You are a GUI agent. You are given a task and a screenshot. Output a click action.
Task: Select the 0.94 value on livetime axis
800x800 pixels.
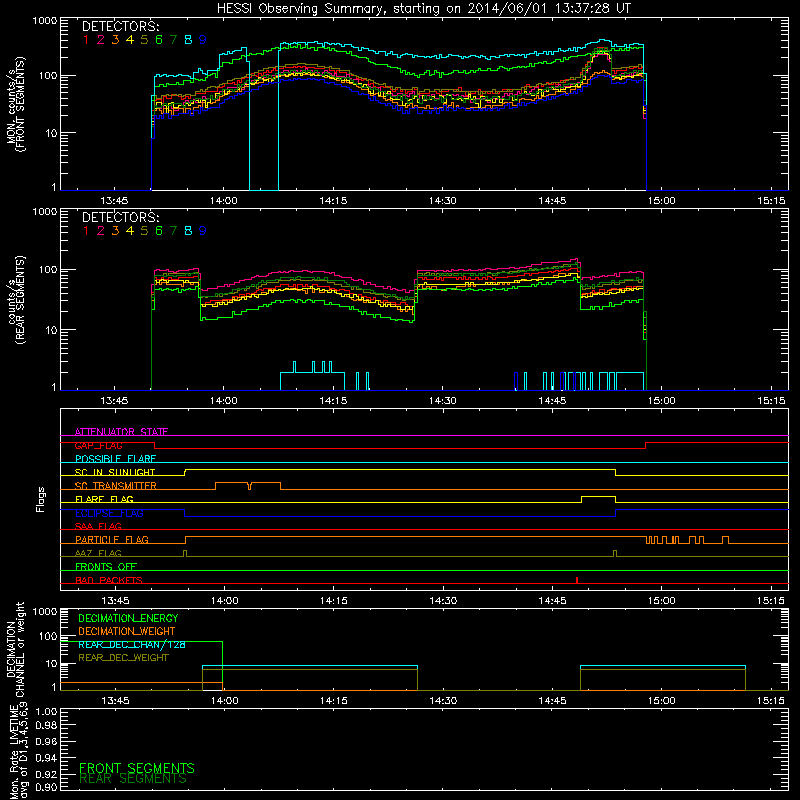tap(46, 758)
